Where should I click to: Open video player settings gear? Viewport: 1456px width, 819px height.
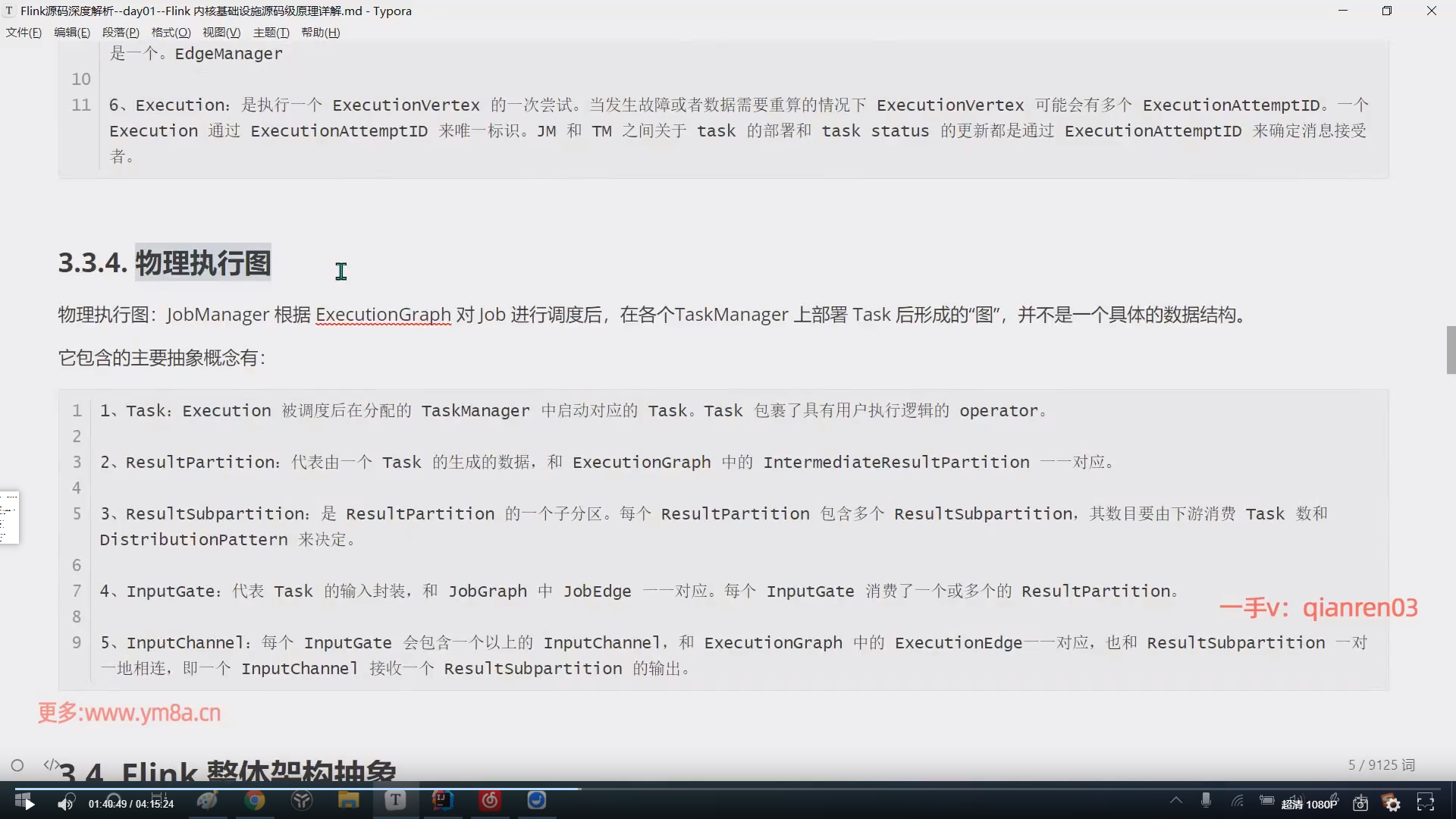(1392, 803)
